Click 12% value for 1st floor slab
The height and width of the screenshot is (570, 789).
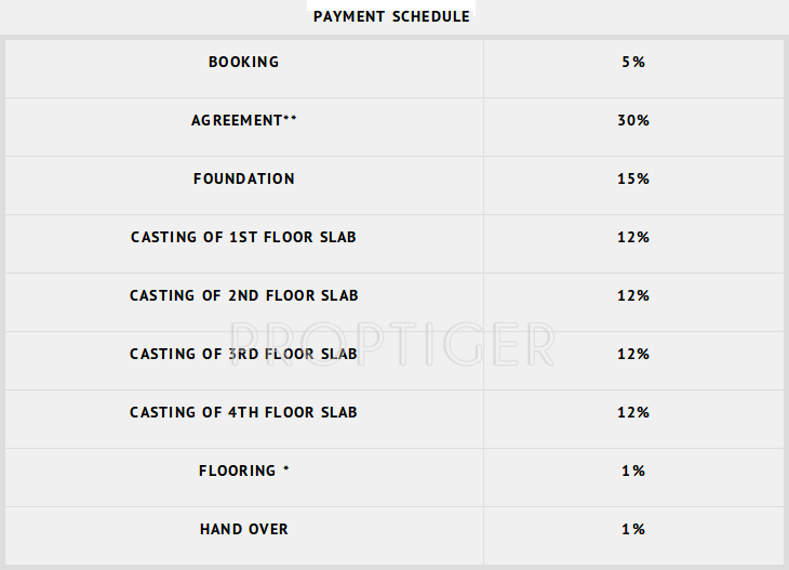pyautogui.click(x=634, y=237)
